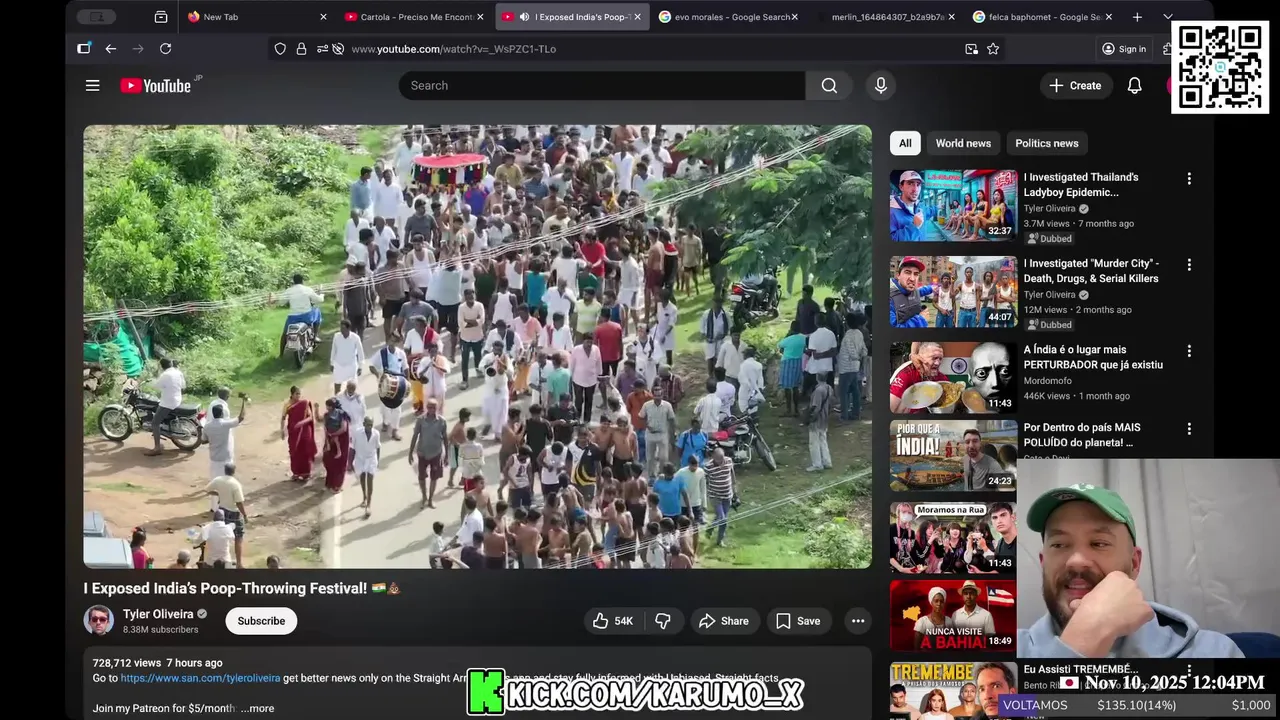Open the Moramos na Rua thumbnail
This screenshot has width=1280, height=720.
953,537
